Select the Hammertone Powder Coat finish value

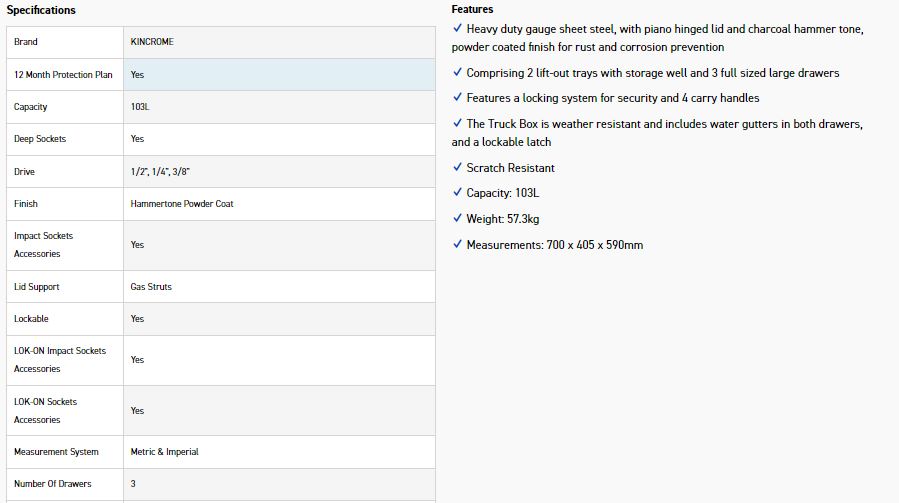click(182, 204)
